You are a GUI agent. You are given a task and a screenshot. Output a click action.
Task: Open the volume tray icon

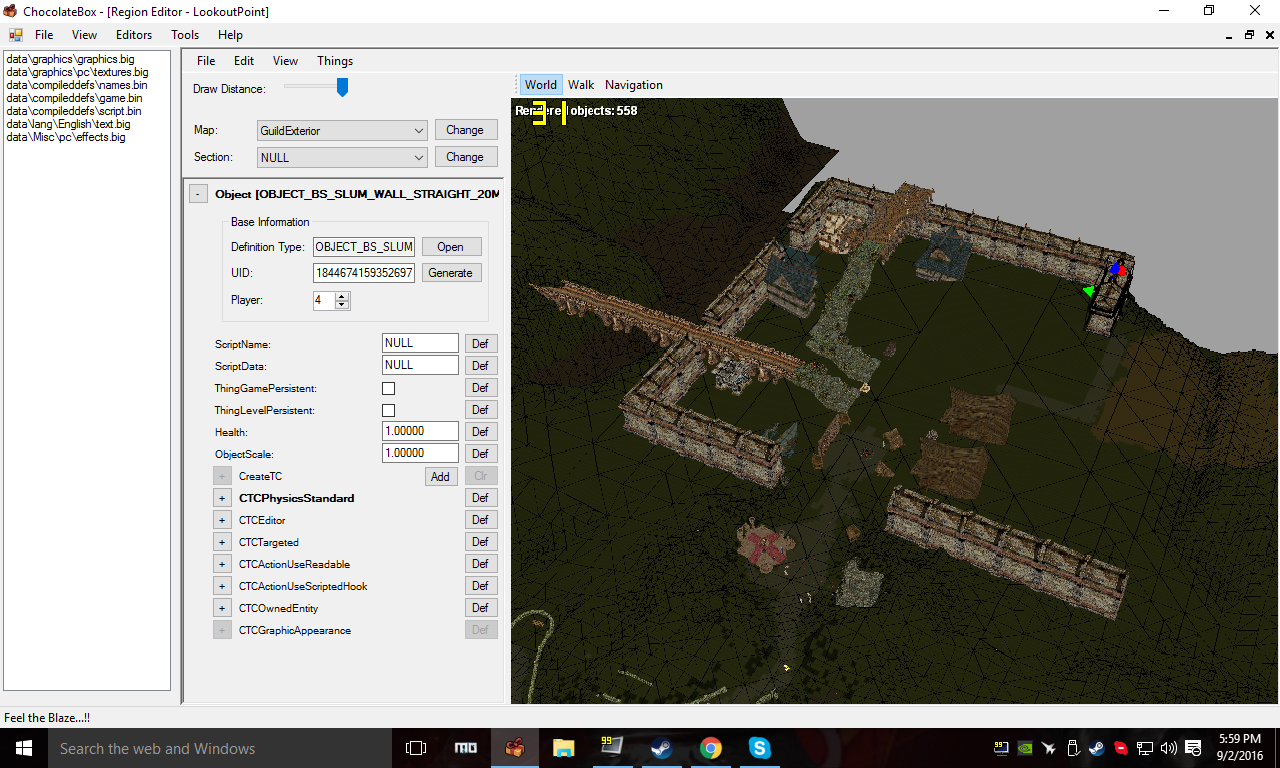click(x=1169, y=748)
